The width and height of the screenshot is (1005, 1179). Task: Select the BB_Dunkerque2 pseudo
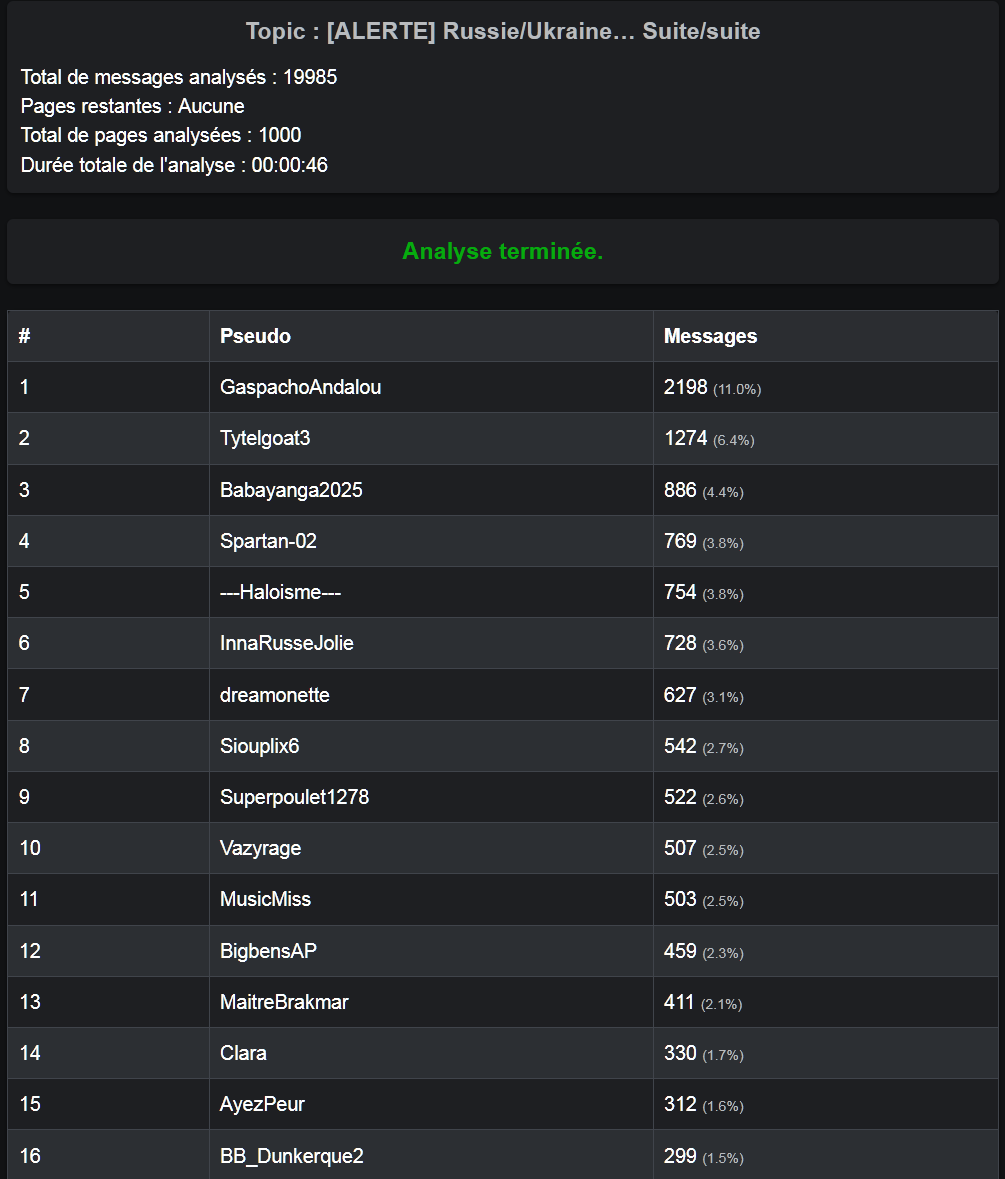[291, 1156]
